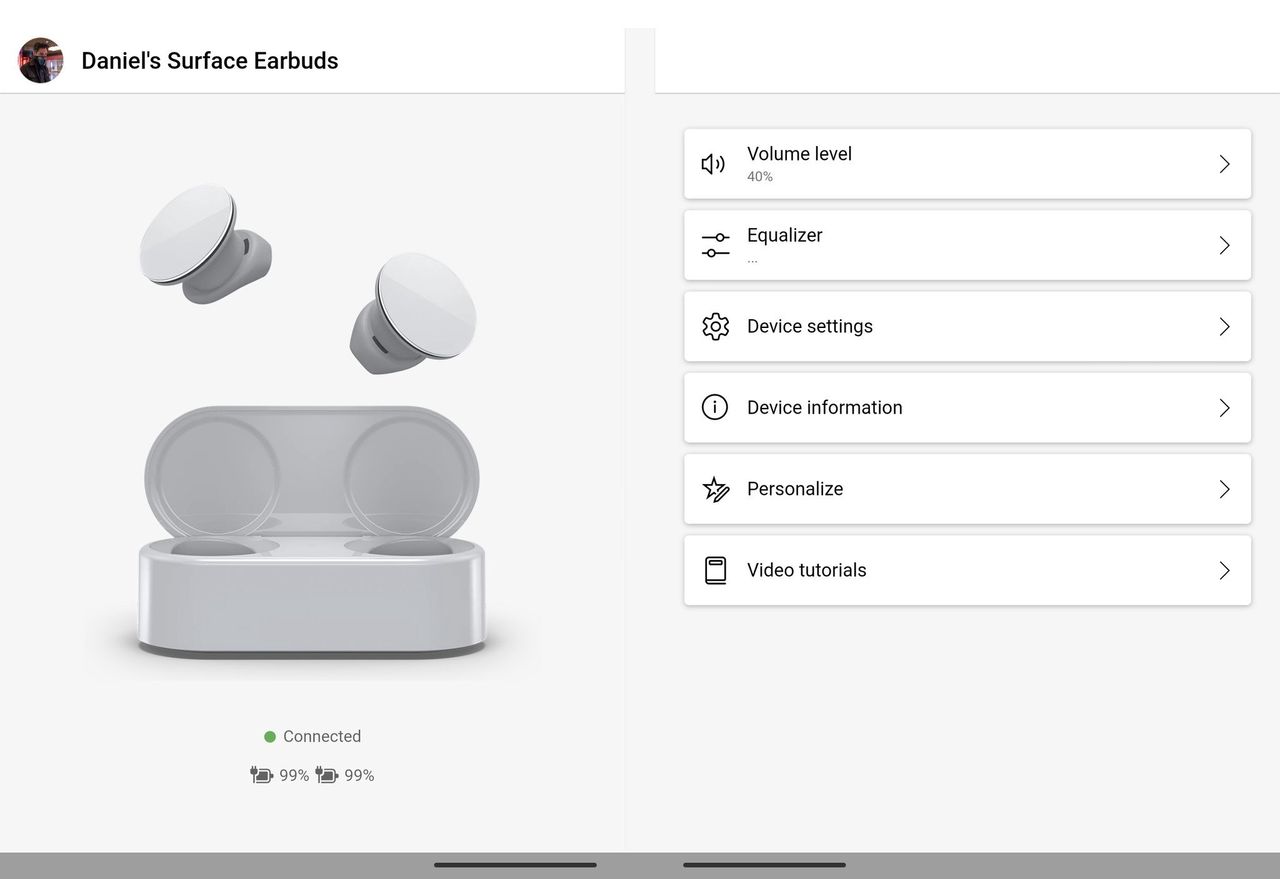Click the 40% volume value
The image size is (1280, 879).
click(760, 177)
